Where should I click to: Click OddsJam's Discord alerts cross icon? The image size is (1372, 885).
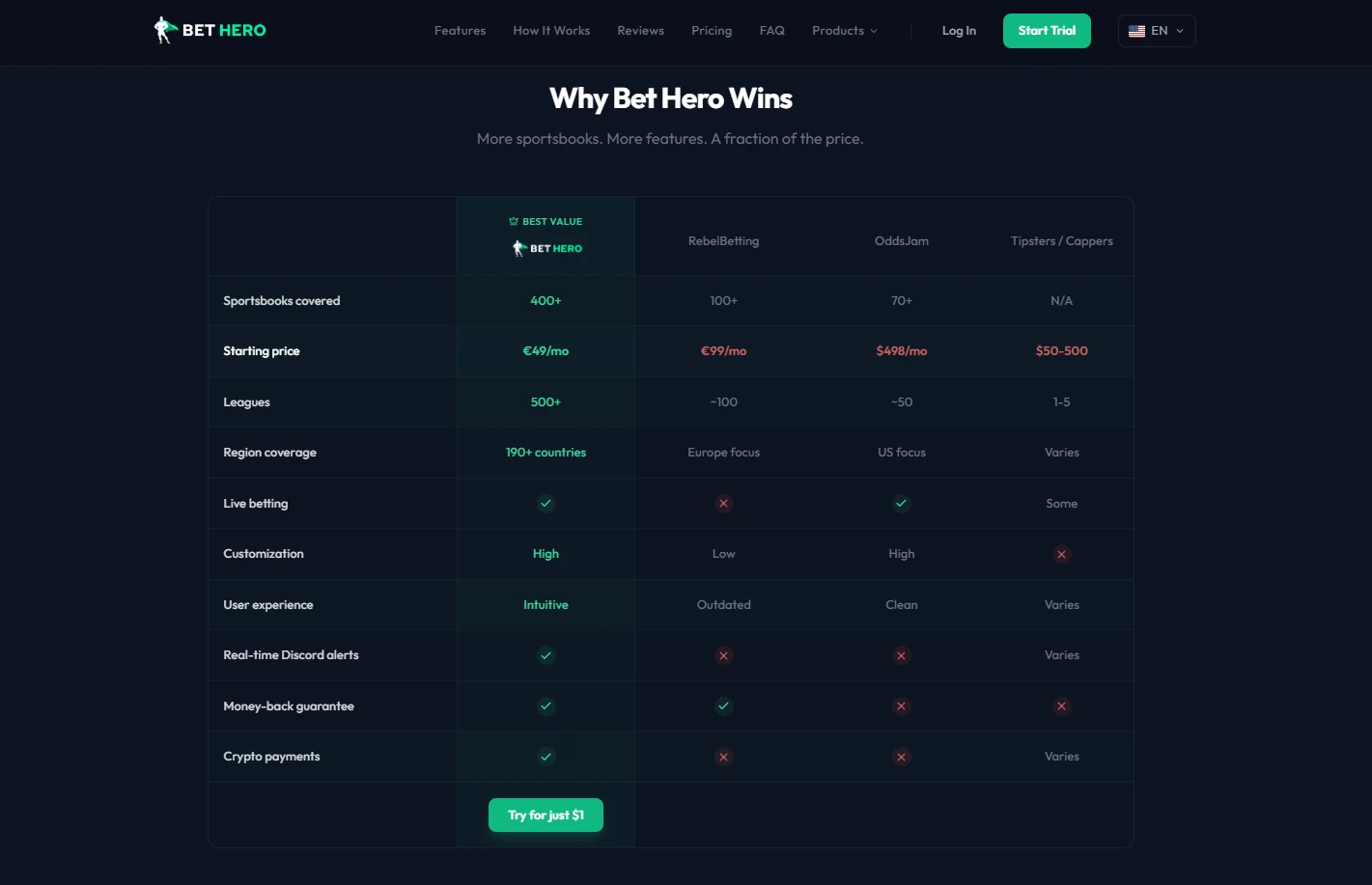click(901, 655)
